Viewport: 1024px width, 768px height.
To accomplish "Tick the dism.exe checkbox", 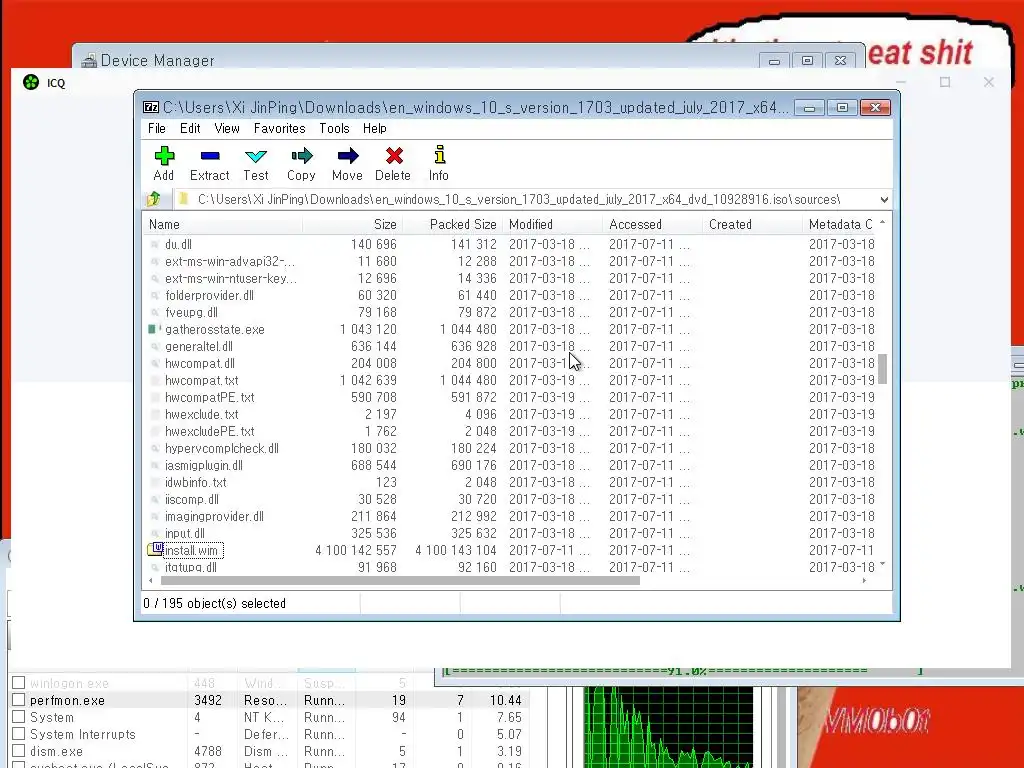I will click(19, 750).
